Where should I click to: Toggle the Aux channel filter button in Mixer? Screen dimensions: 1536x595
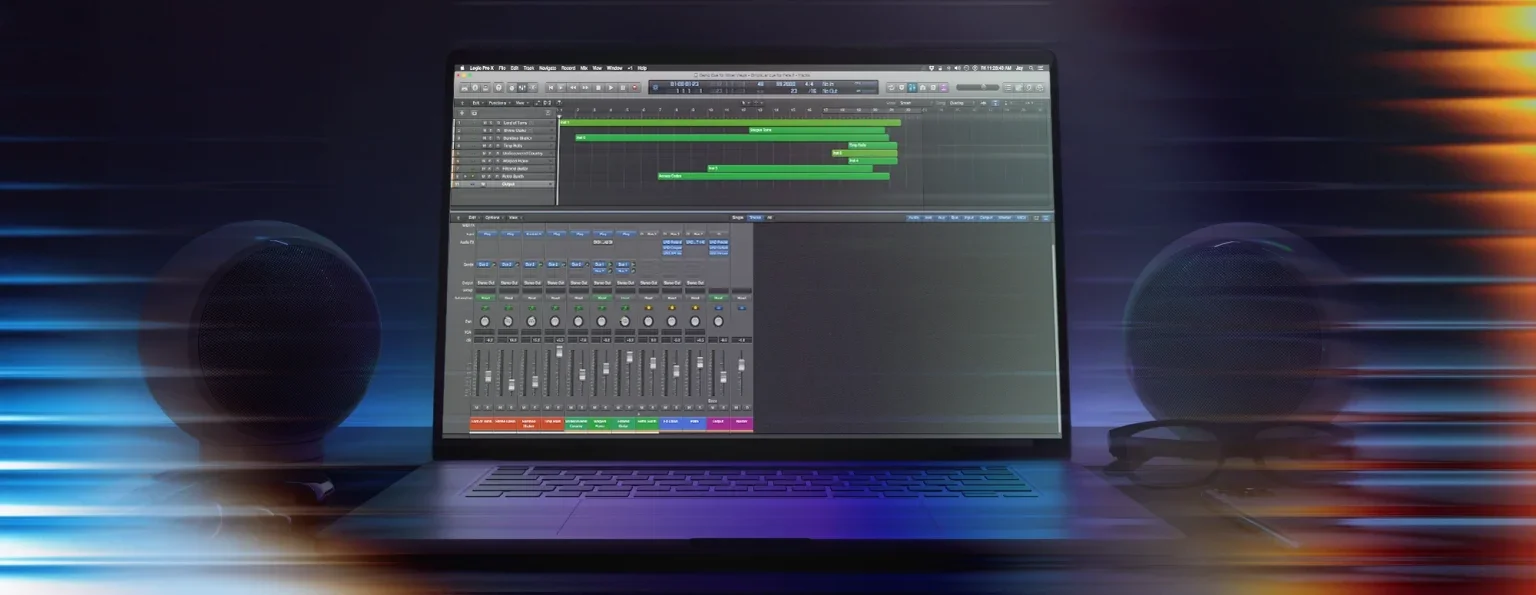coord(941,218)
